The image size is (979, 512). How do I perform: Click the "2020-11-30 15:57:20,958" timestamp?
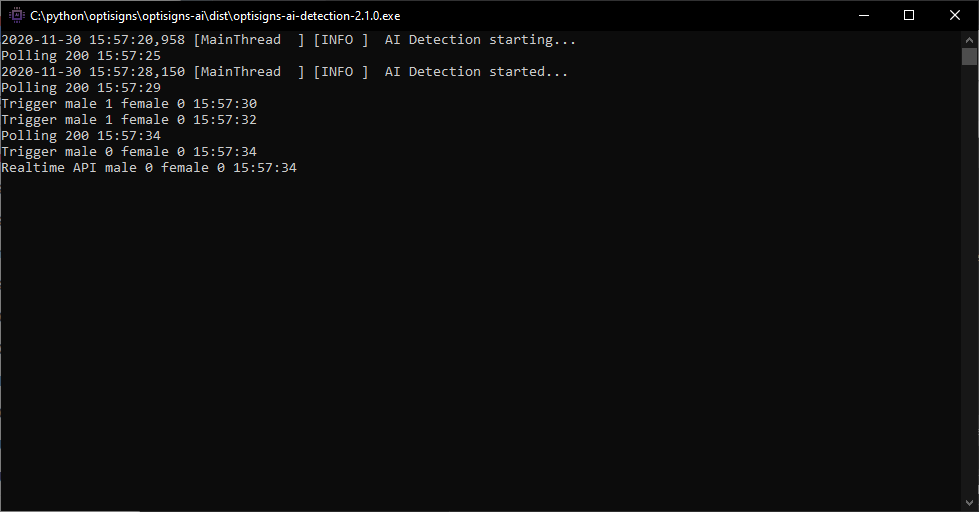[x=93, y=40]
